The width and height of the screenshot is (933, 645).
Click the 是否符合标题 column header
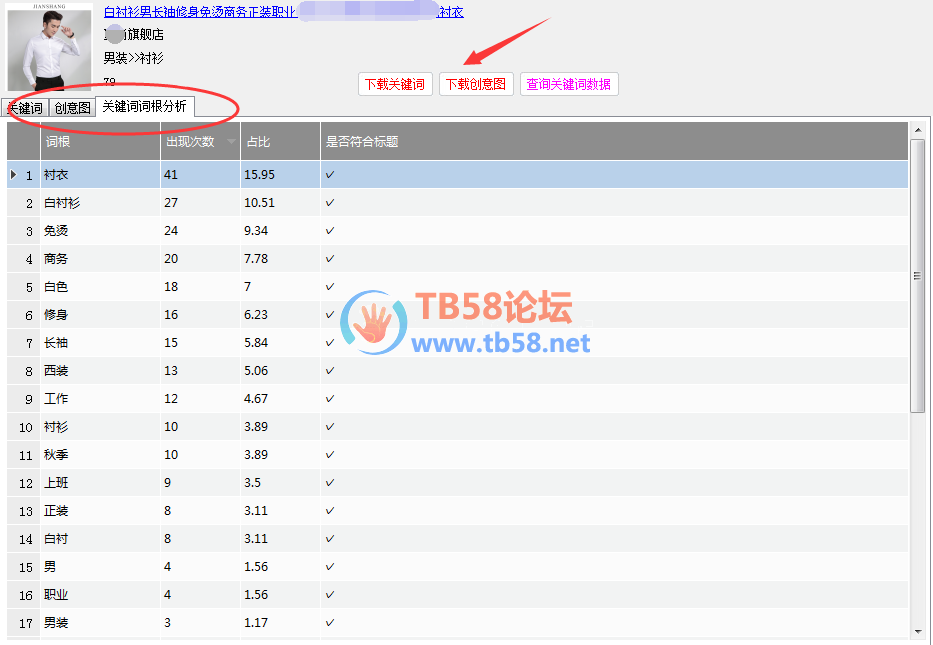pos(614,142)
